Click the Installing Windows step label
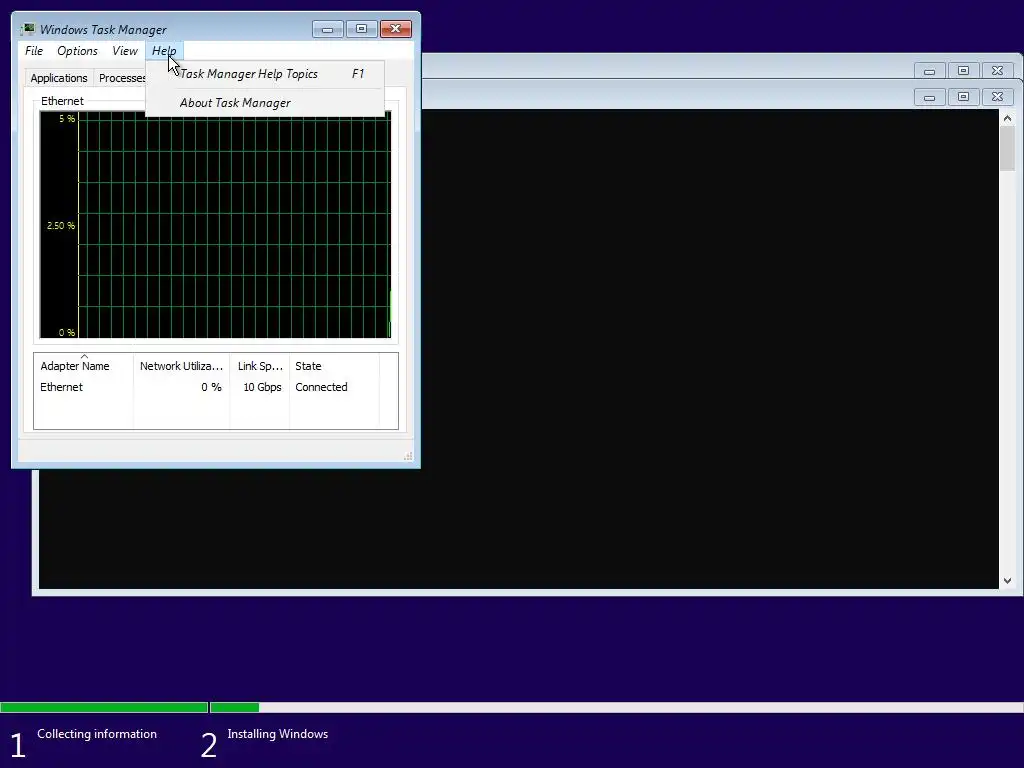The height and width of the screenshot is (768, 1024). 278,734
